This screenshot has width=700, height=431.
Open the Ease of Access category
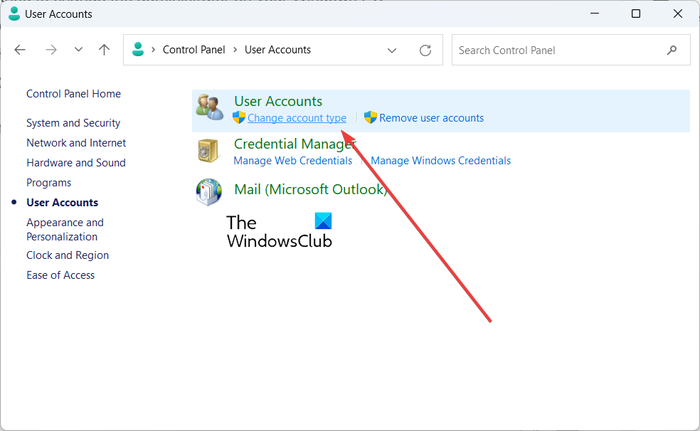point(60,275)
